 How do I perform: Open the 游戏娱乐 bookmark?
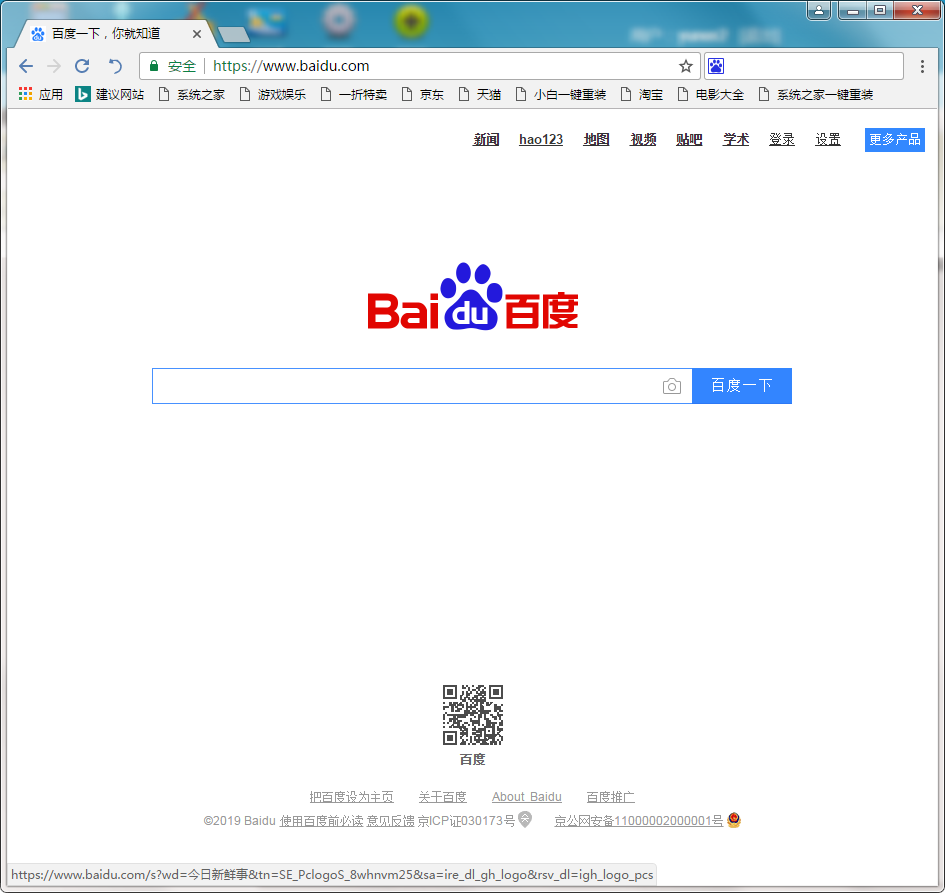click(x=272, y=94)
